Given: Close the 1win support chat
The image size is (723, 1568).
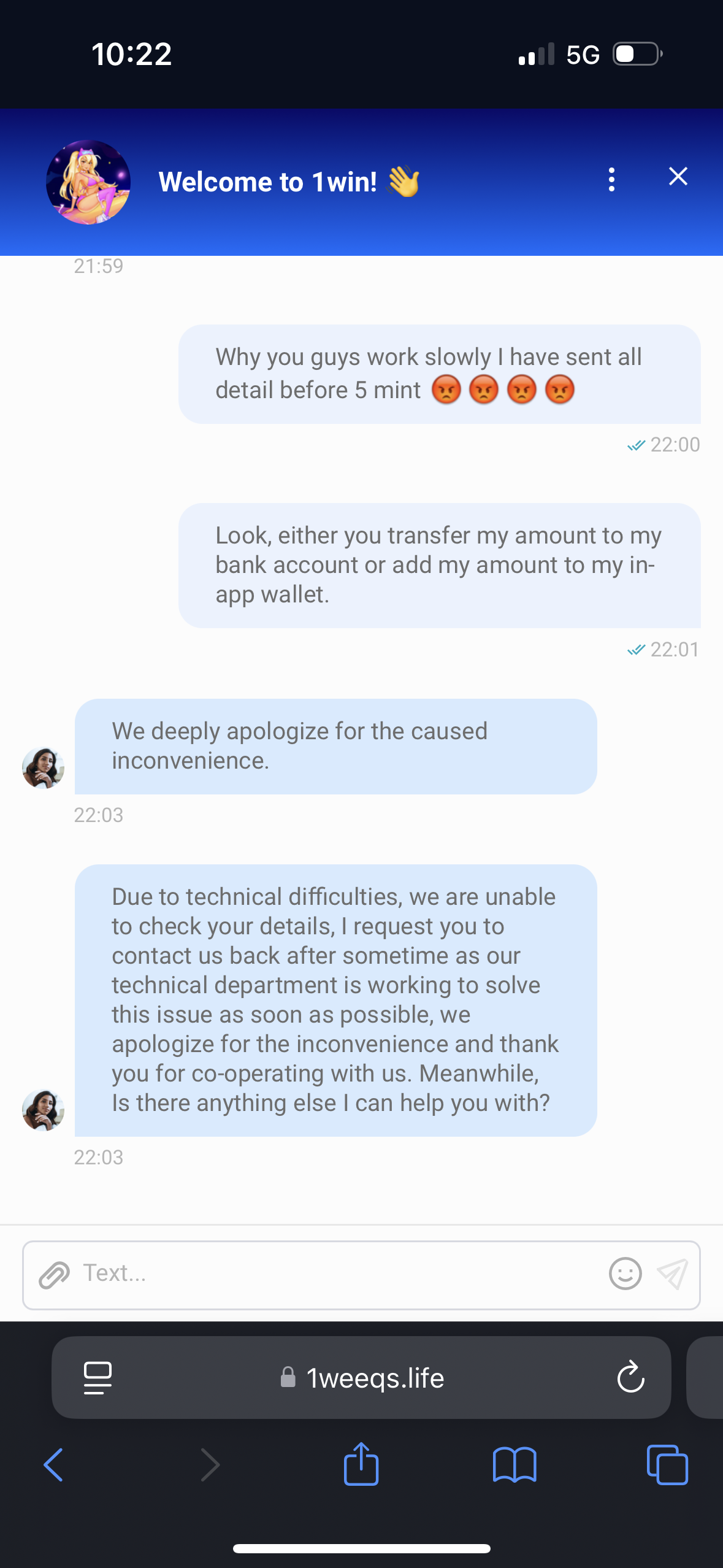Looking at the screenshot, I should point(678,177).
